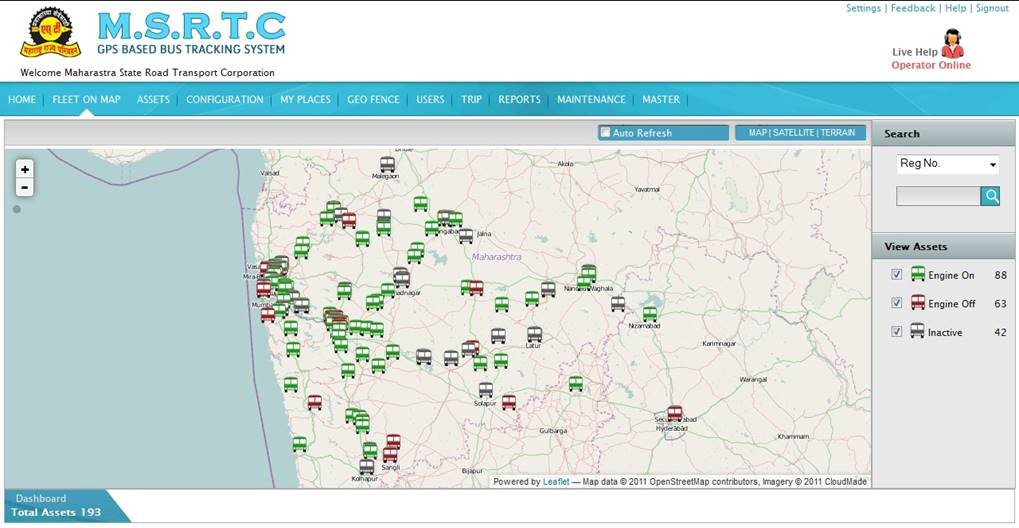Open the MASTER menu

[661, 99]
